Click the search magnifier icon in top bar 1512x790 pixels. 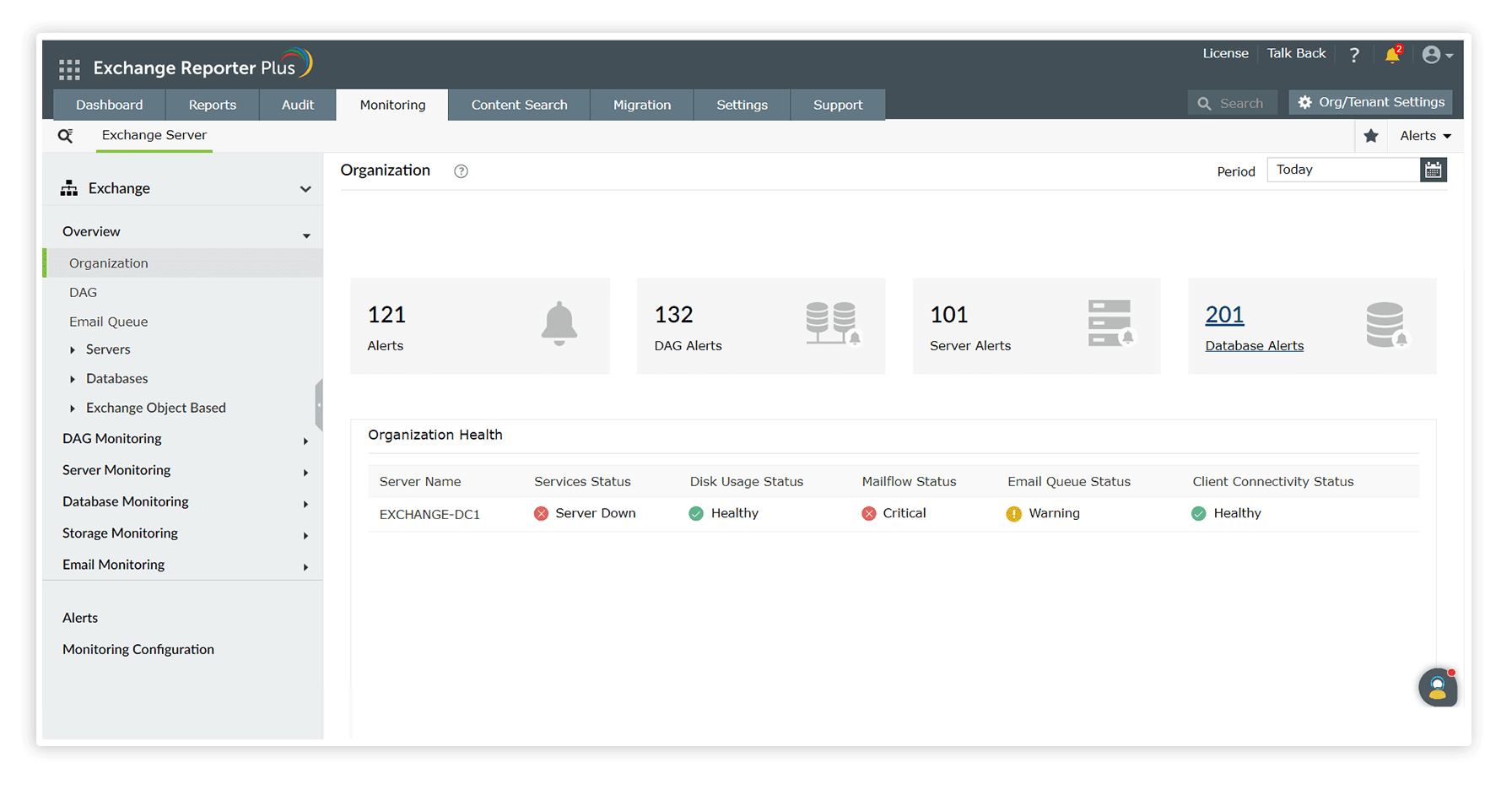point(1204,104)
